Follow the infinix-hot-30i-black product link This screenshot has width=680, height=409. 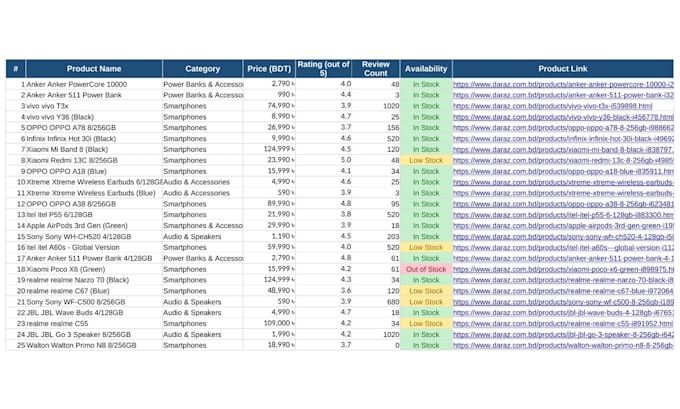coord(563,139)
